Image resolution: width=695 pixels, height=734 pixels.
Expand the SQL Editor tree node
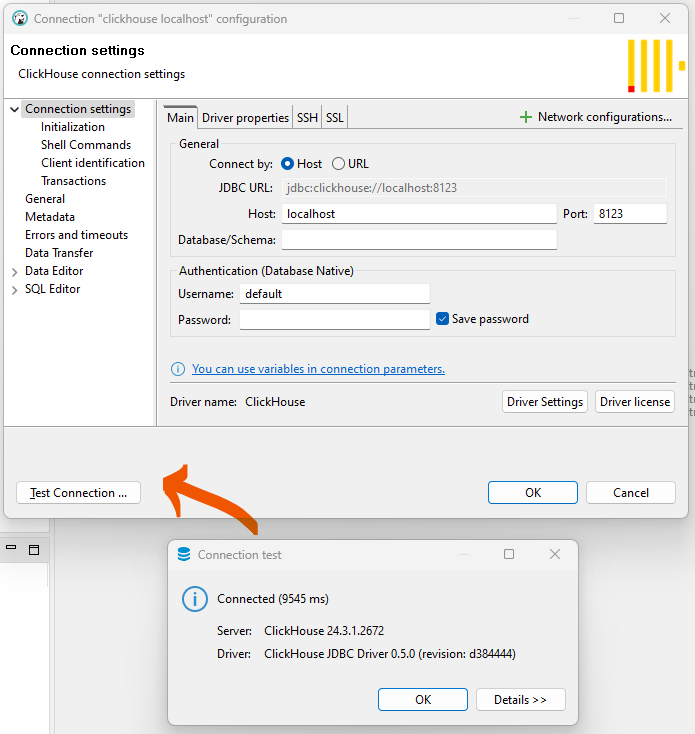tap(15, 290)
